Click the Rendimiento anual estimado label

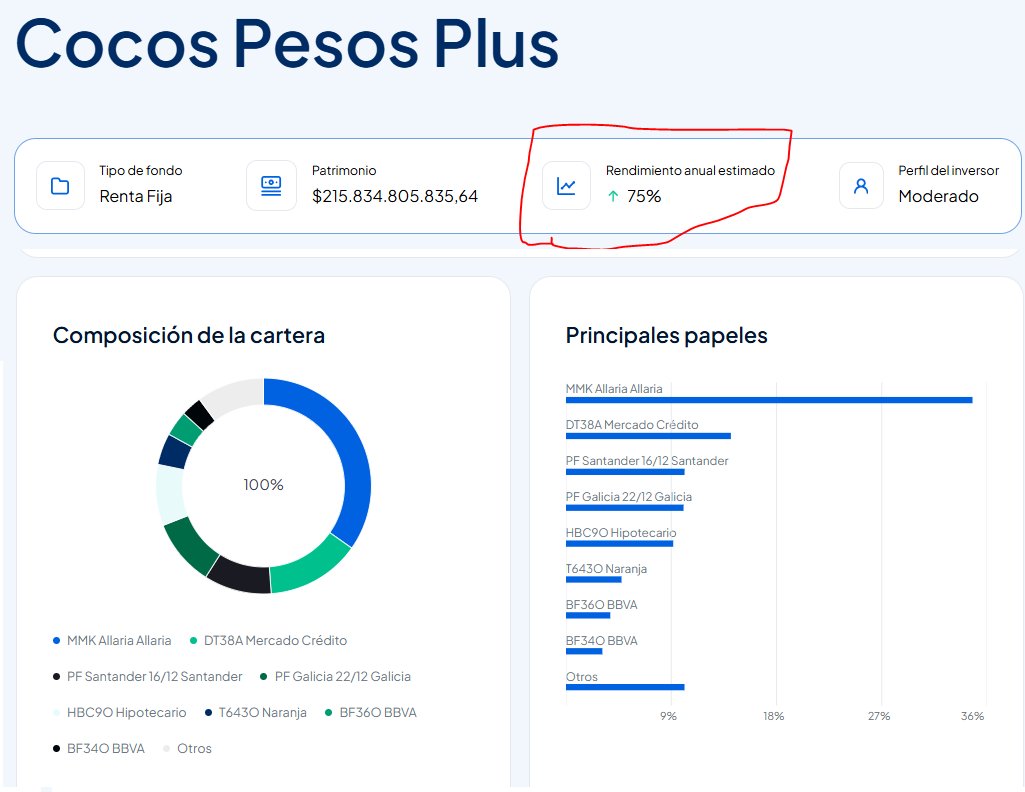click(690, 171)
